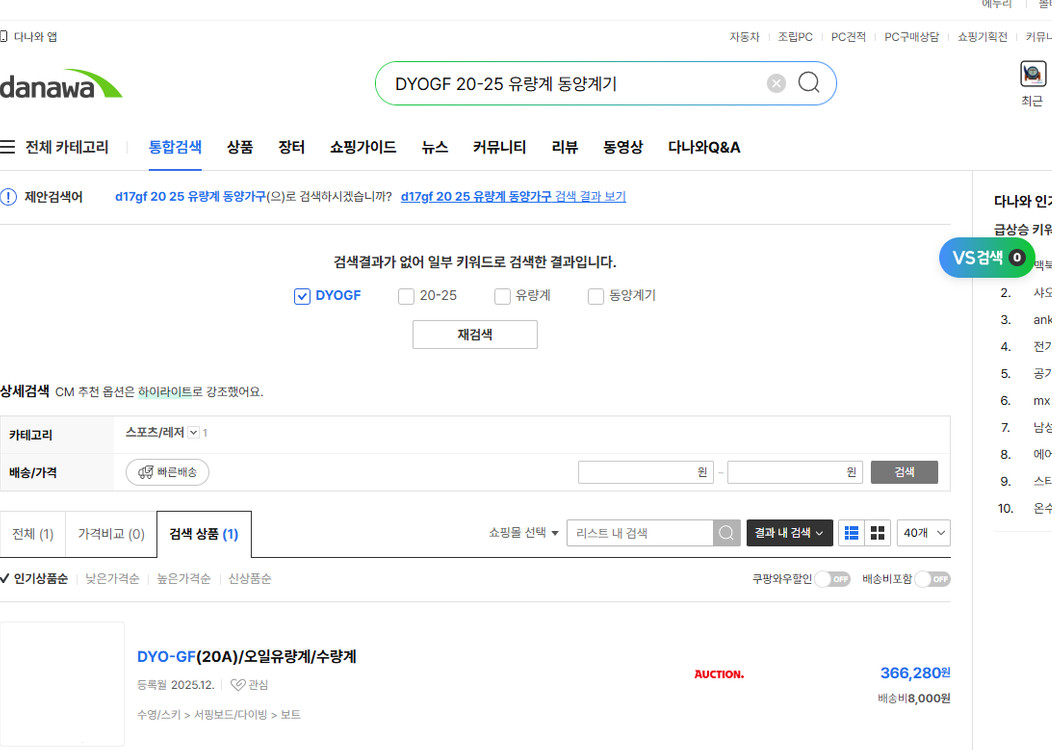The image size is (1052, 750).
Task: Click the 재검색 button
Action: (475, 335)
